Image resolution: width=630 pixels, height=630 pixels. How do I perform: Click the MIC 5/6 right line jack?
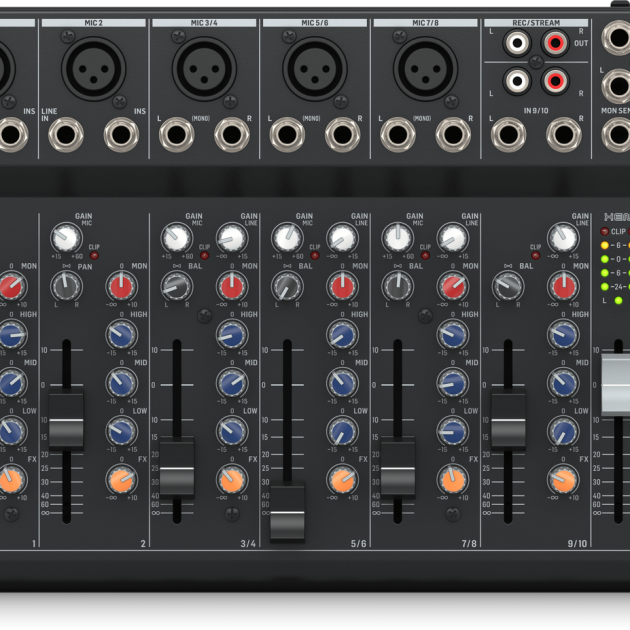[x=342, y=135]
